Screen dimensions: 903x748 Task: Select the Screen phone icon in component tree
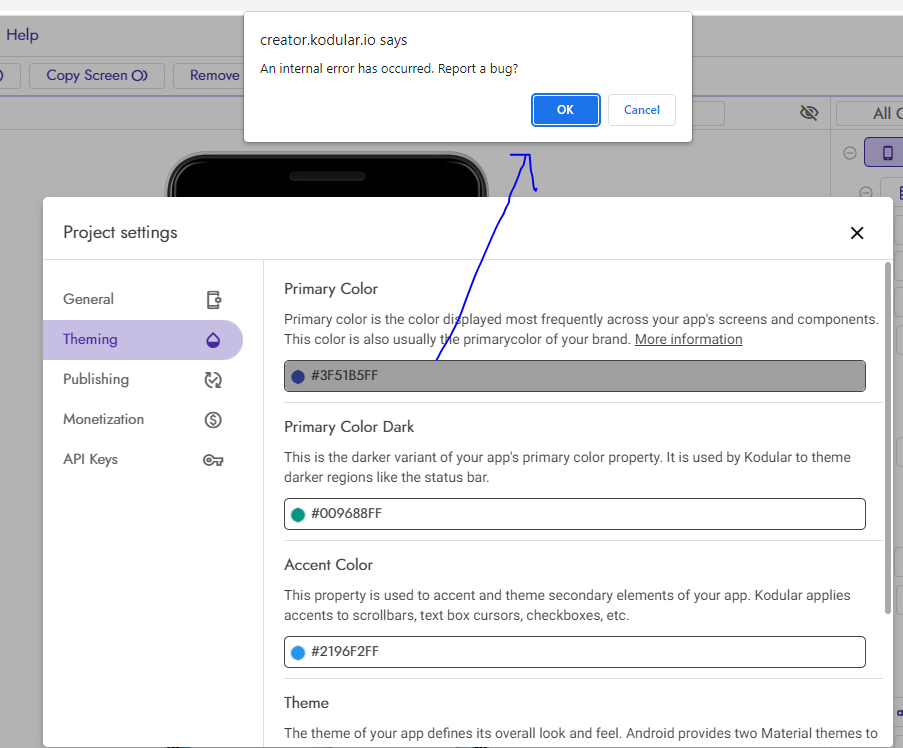click(x=887, y=153)
